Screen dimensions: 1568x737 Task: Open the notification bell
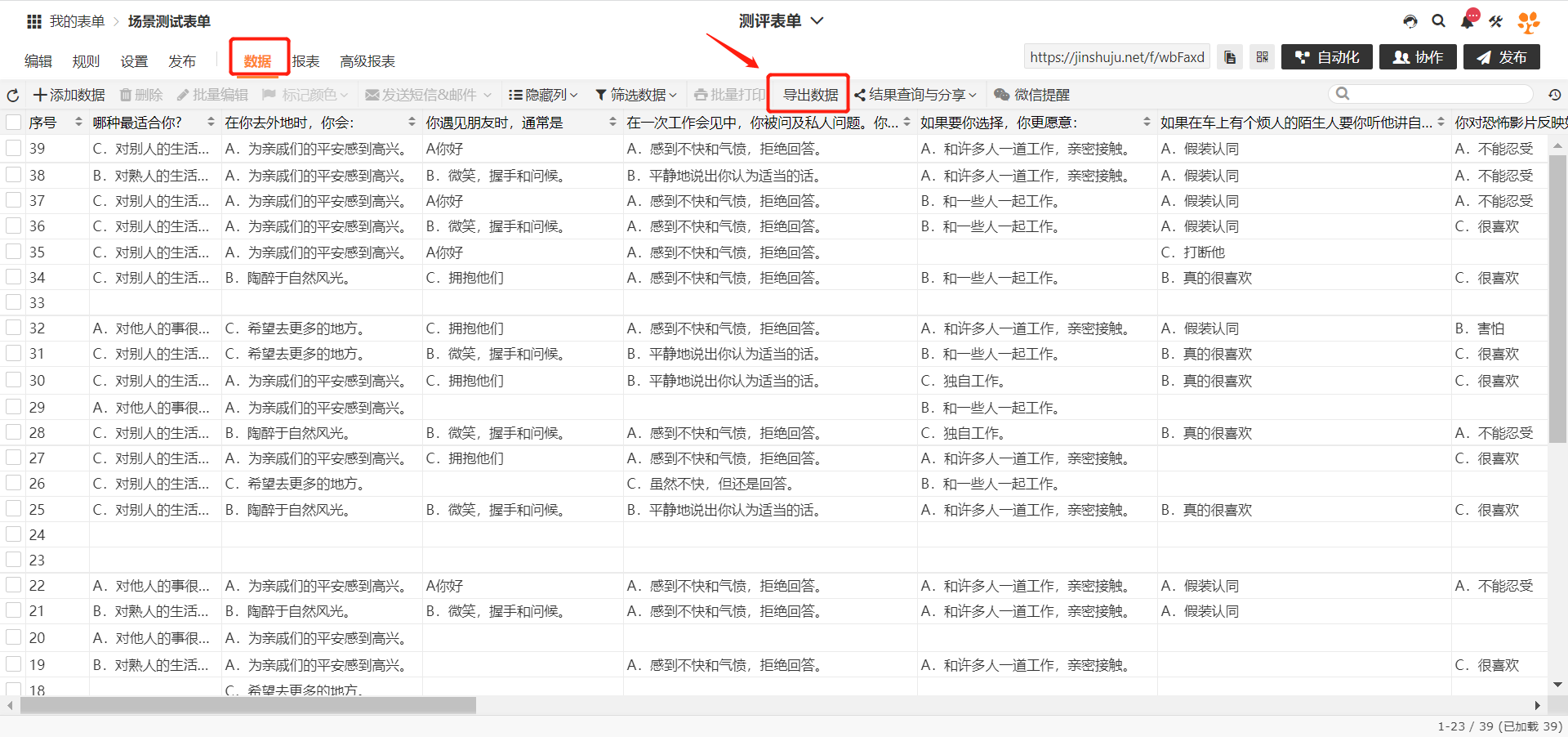1468,21
